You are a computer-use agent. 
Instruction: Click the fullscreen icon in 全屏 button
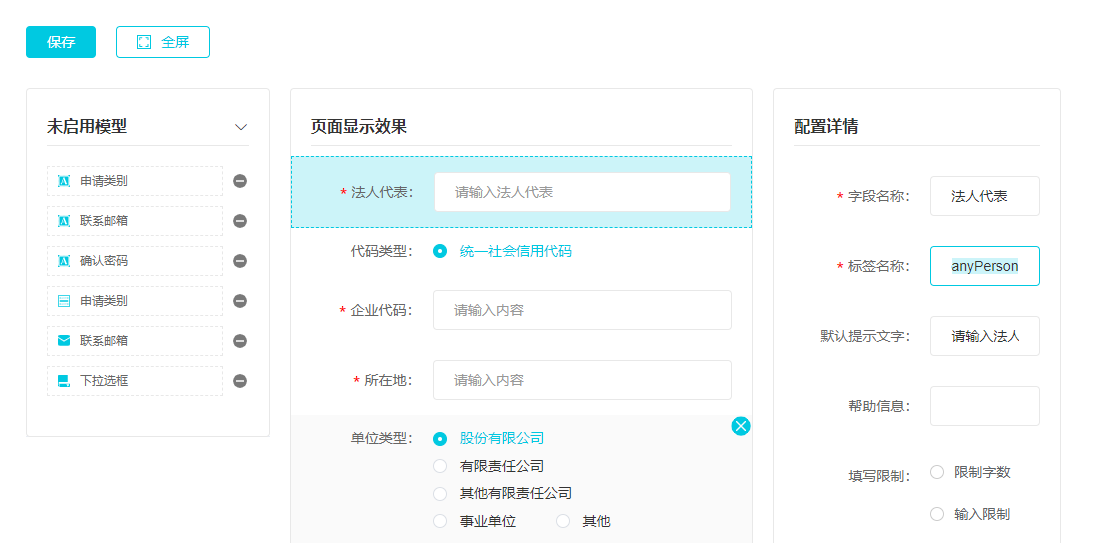[x=144, y=42]
